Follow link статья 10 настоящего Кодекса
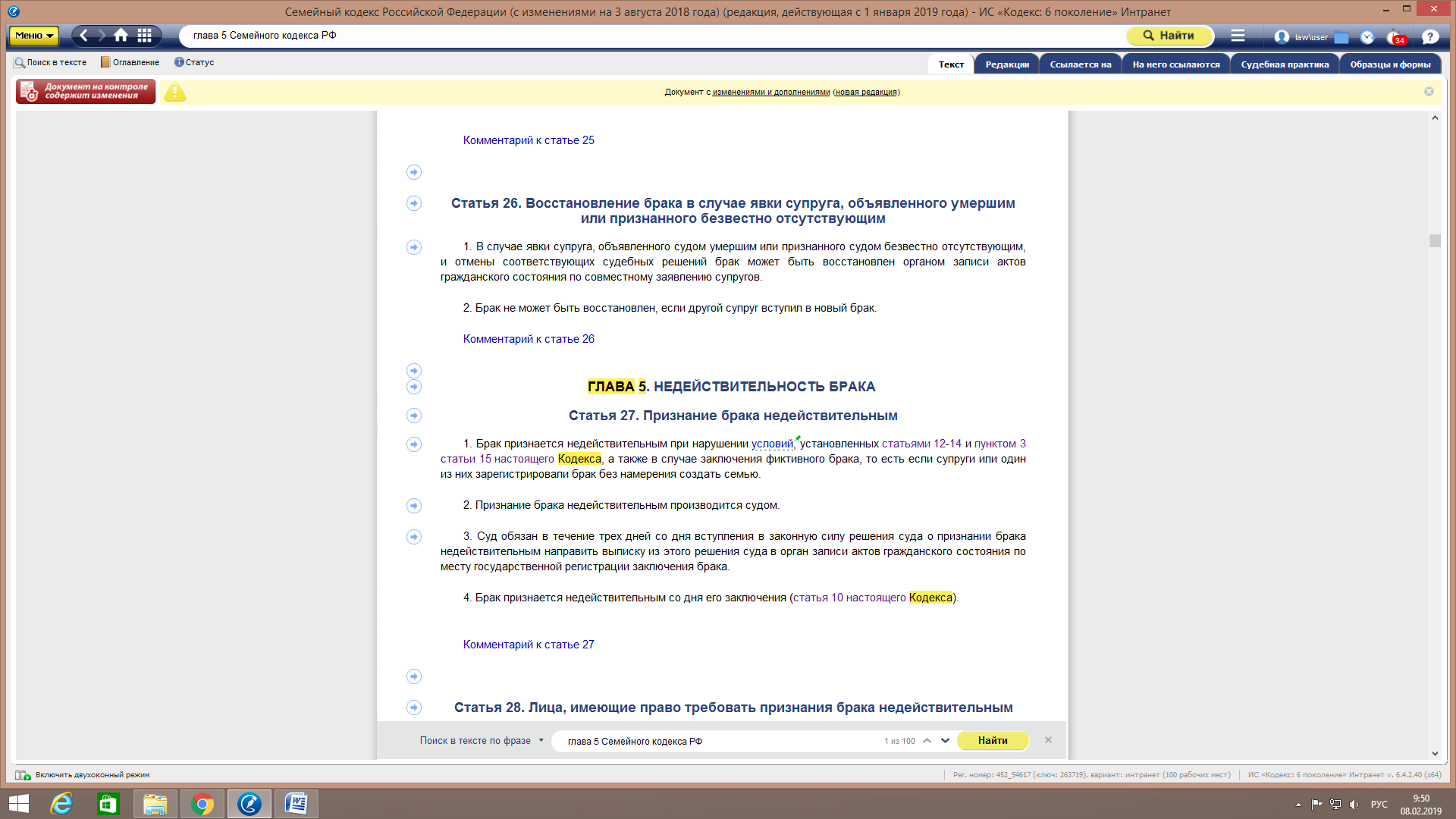 (873, 598)
